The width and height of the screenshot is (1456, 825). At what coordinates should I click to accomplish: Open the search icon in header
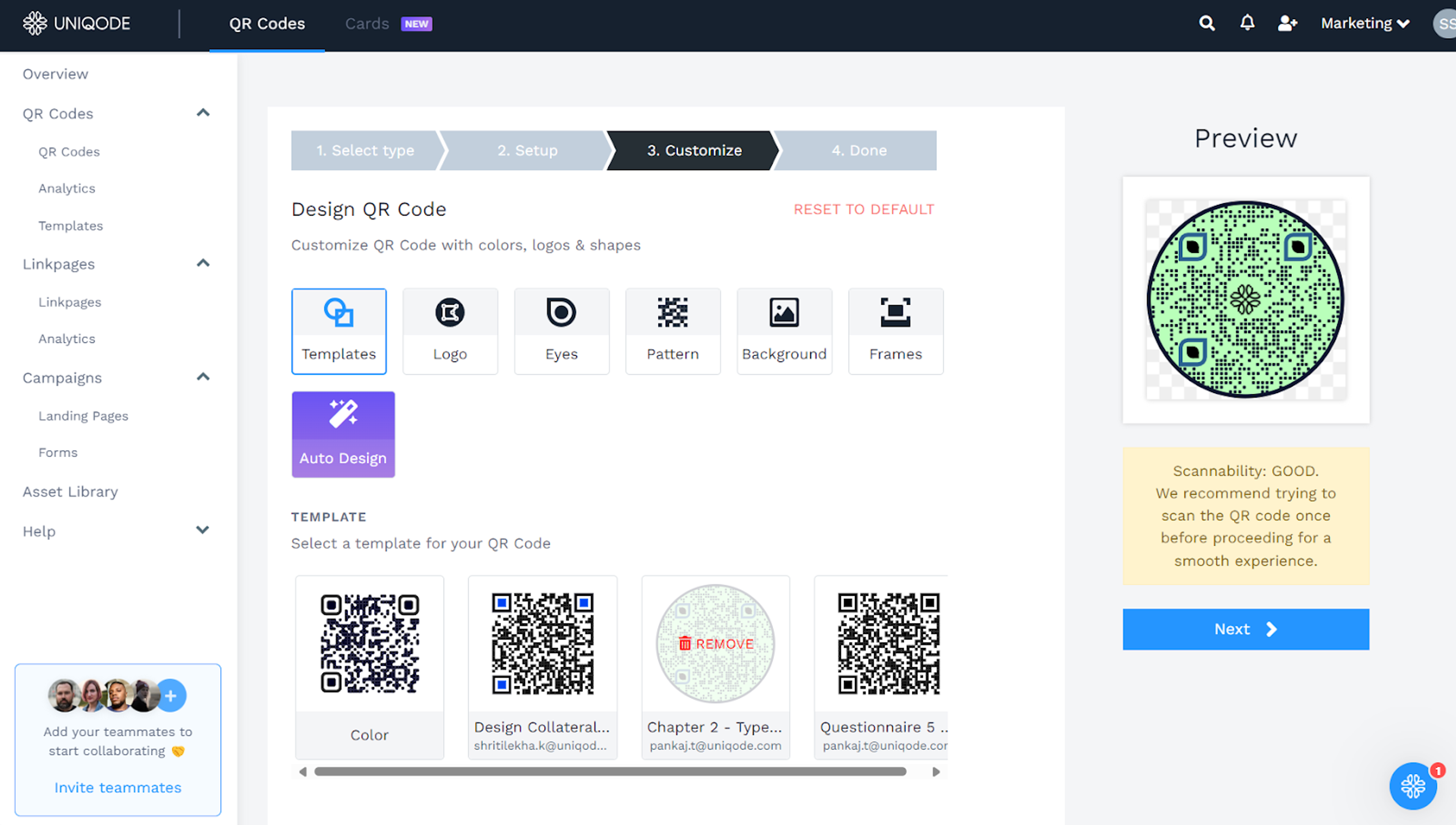[1207, 23]
